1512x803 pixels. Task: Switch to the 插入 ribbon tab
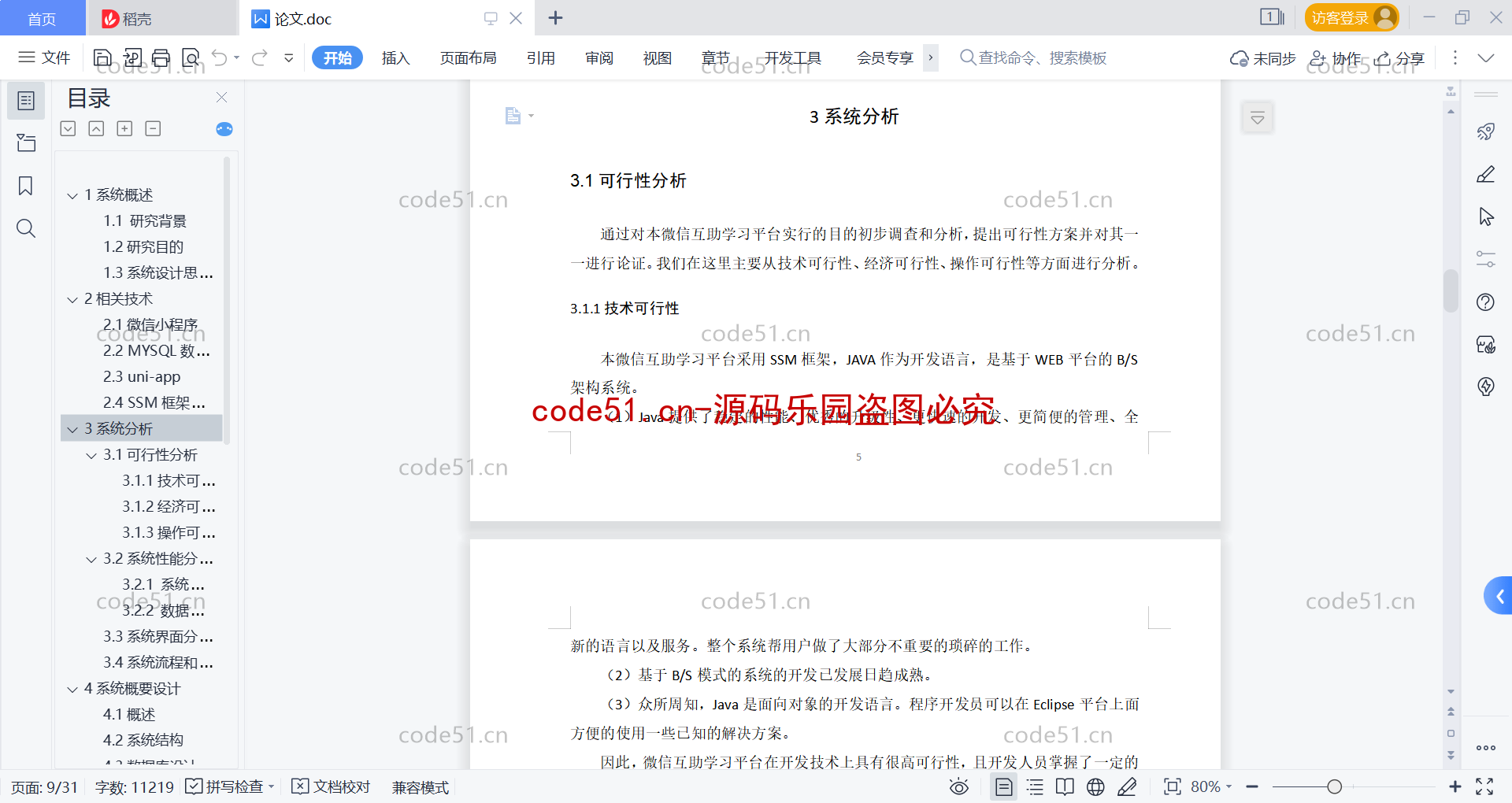[x=395, y=57]
